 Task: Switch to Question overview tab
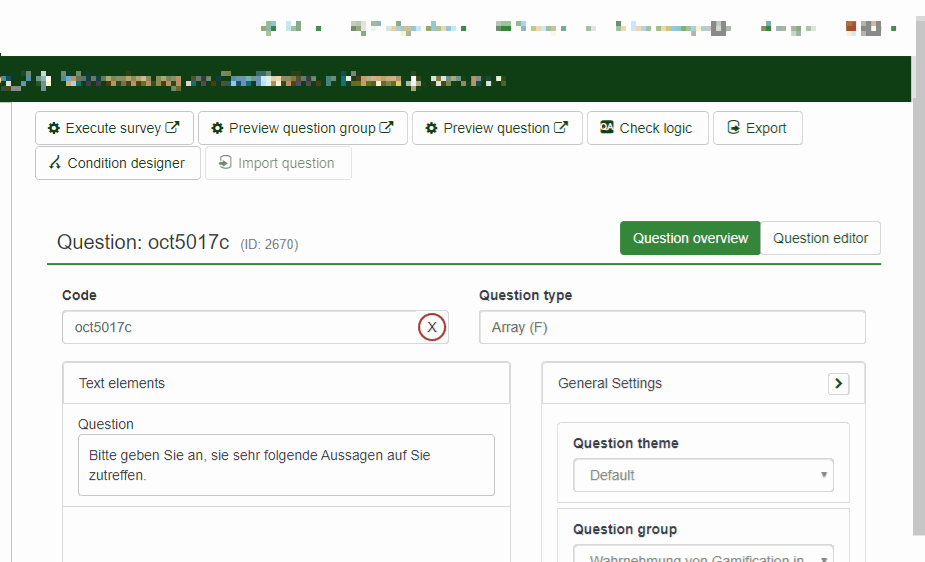coord(690,238)
